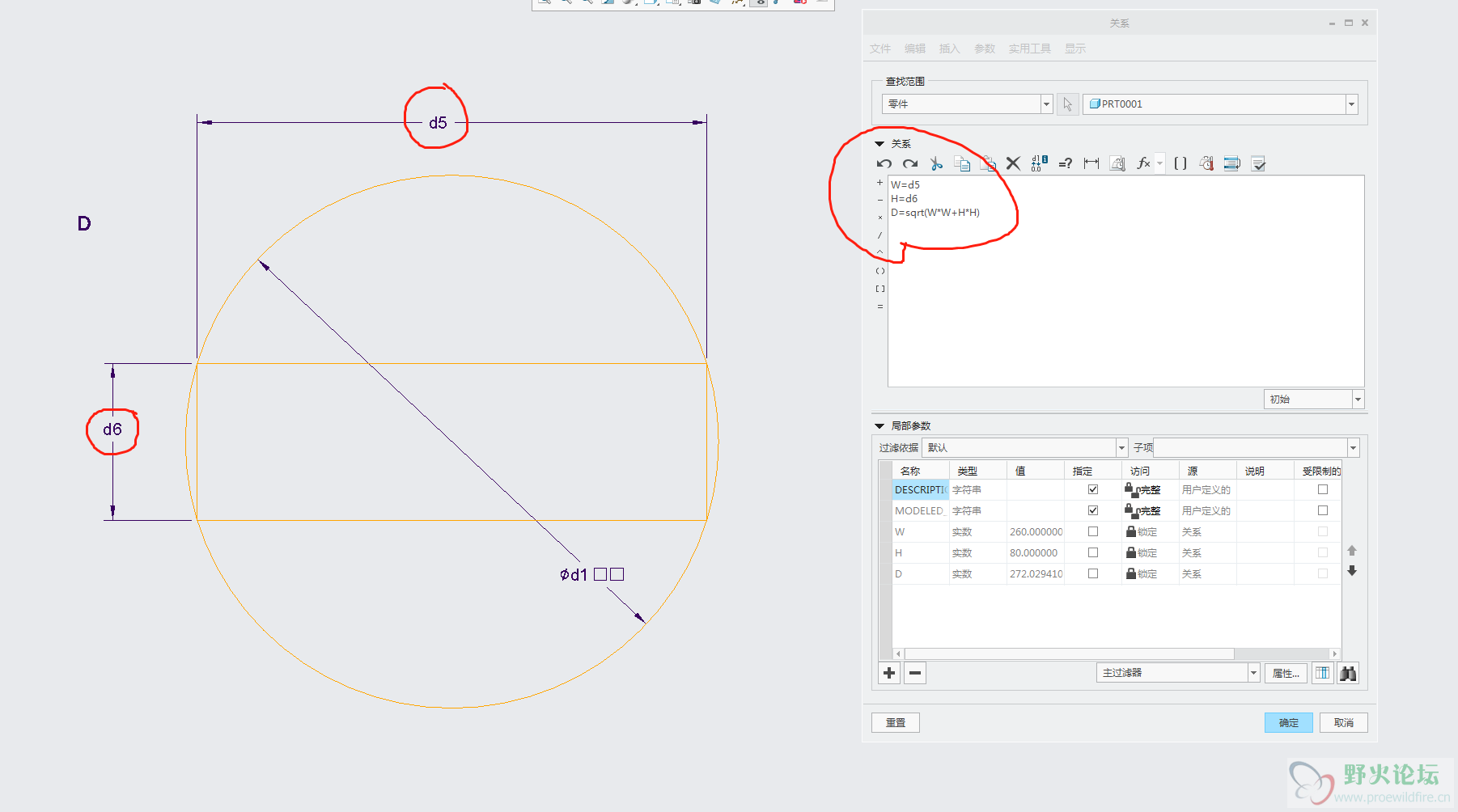Open the find binoculars icon
The height and width of the screenshot is (812, 1458).
[x=1348, y=673]
